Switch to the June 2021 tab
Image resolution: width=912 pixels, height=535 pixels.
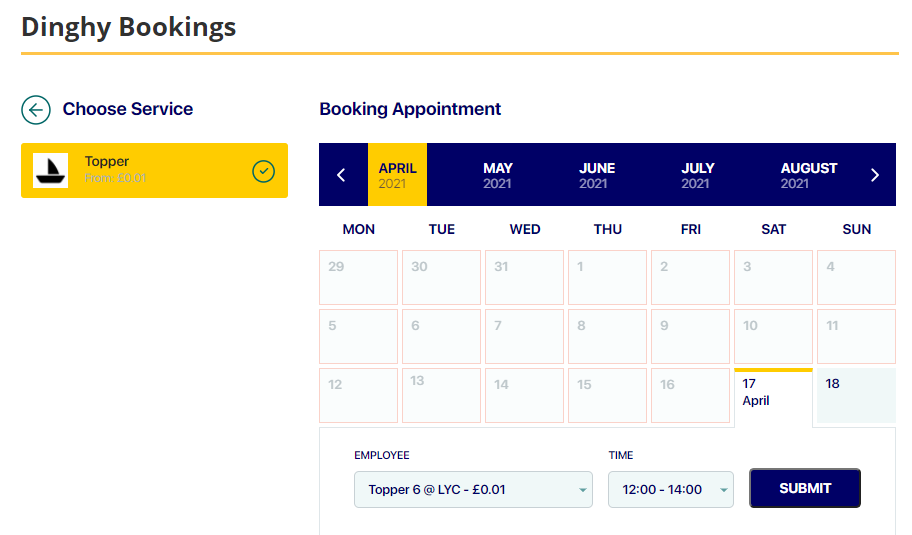tap(597, 175)
